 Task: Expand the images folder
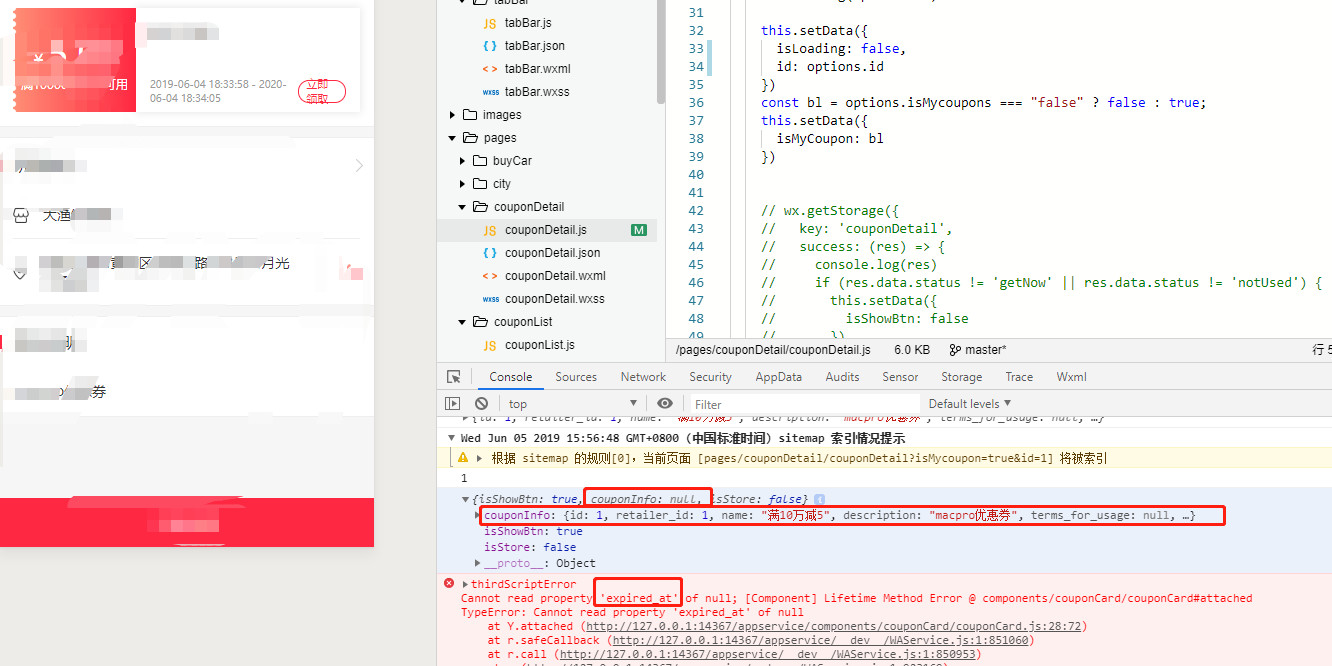[x=501, y=115]
